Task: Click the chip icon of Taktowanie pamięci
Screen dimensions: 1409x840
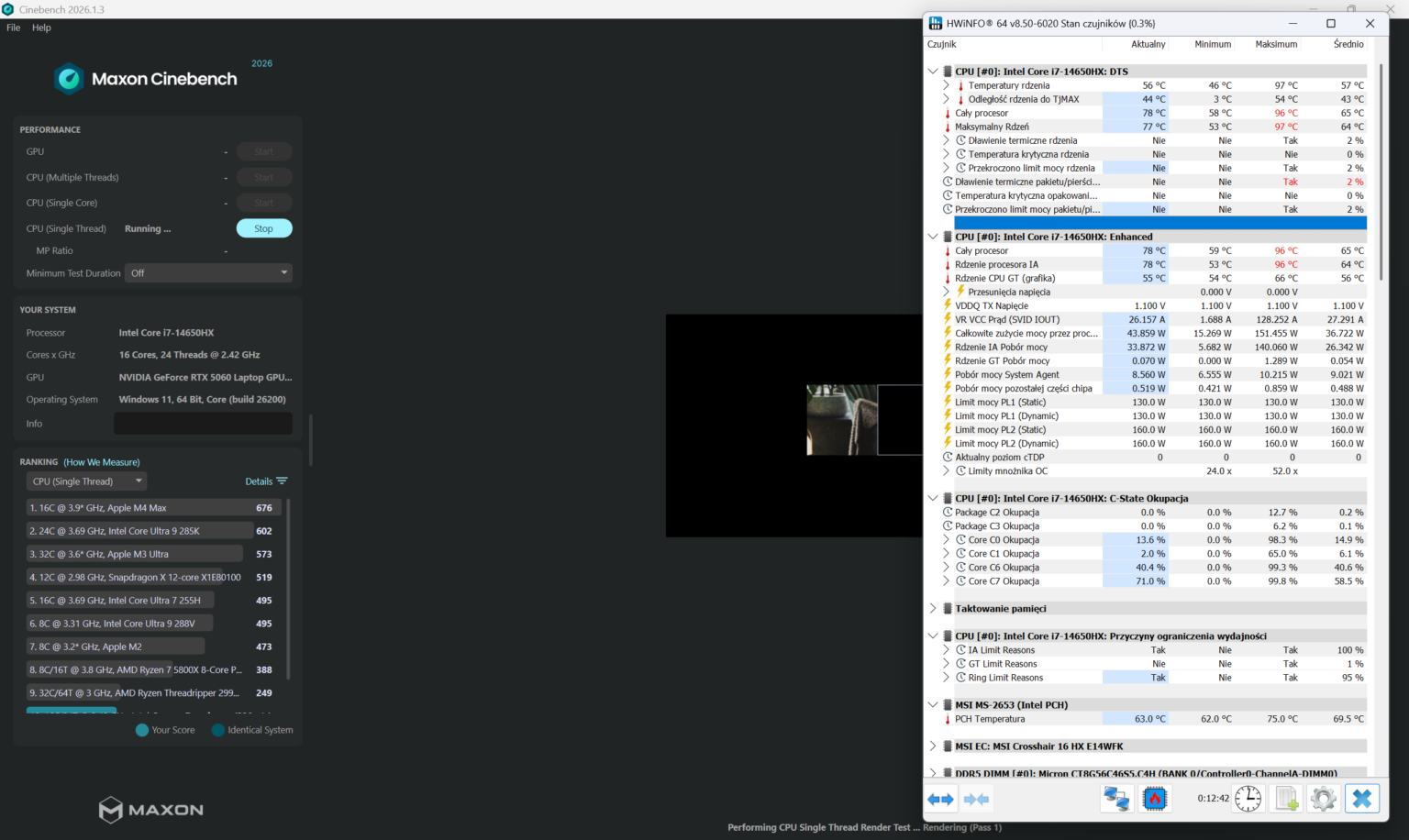Action: pyautogui.click(x=948, y=608)
